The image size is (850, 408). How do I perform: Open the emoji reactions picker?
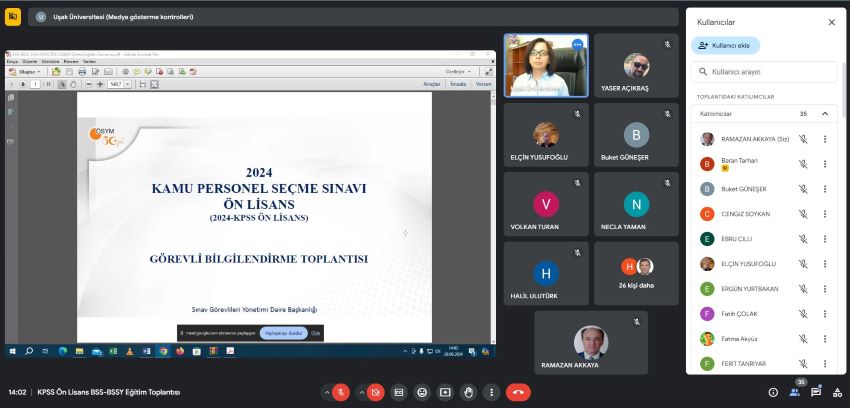tap(422, 392)
